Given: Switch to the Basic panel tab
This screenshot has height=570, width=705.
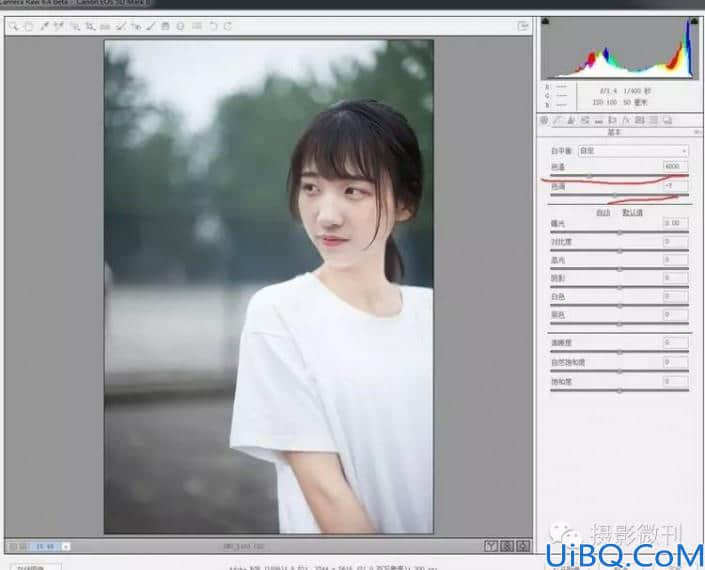Looking at the screenshot, I should pos(544,120).
